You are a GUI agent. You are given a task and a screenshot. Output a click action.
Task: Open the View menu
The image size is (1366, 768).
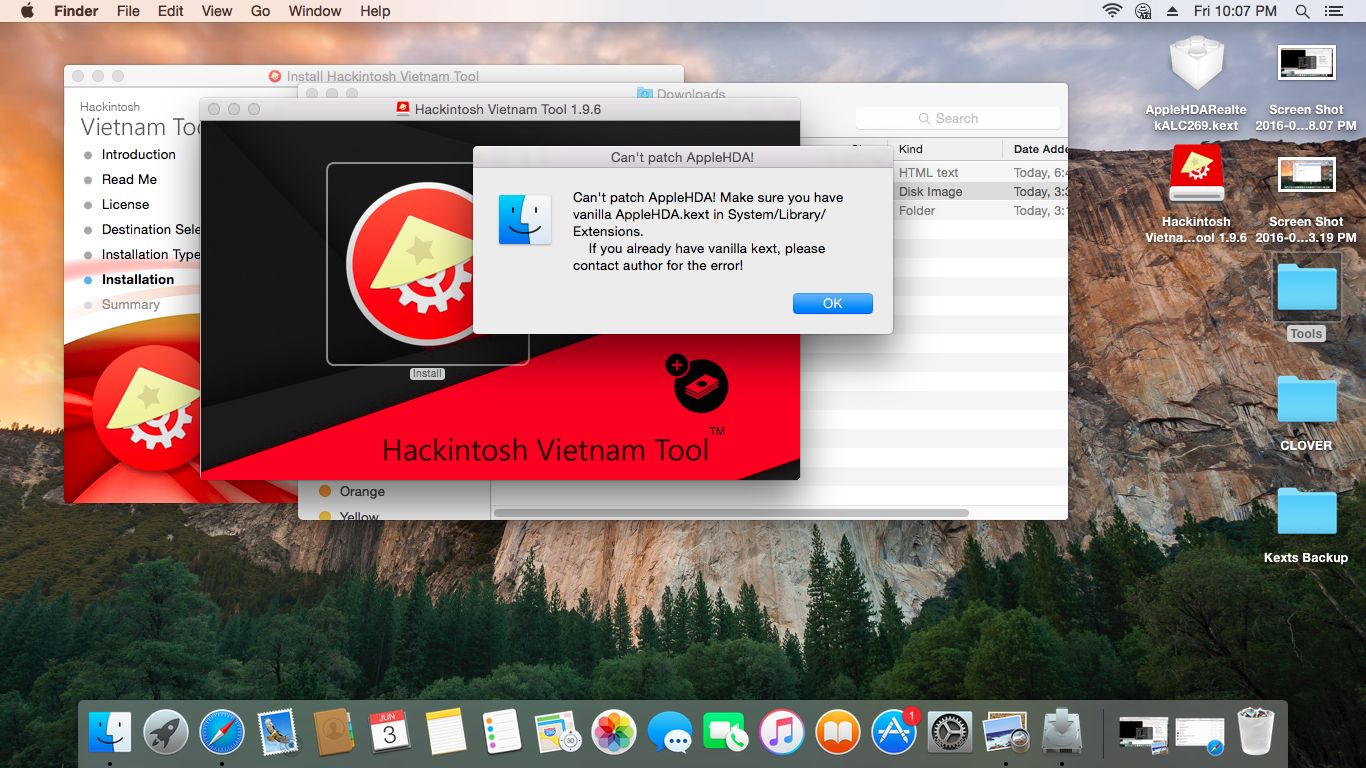point(217,11)
